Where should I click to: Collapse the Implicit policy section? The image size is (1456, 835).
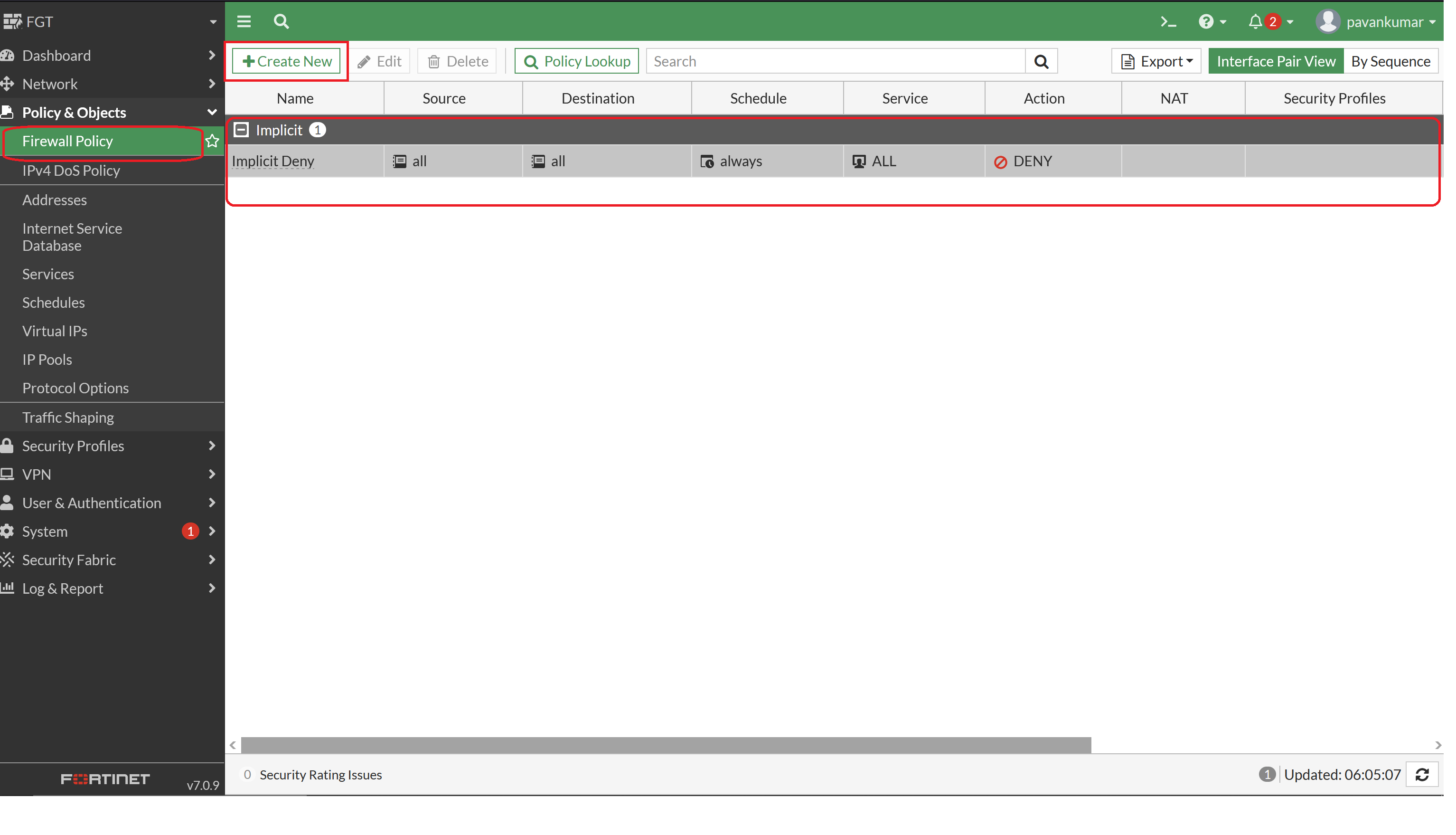(x=241, y=130)
